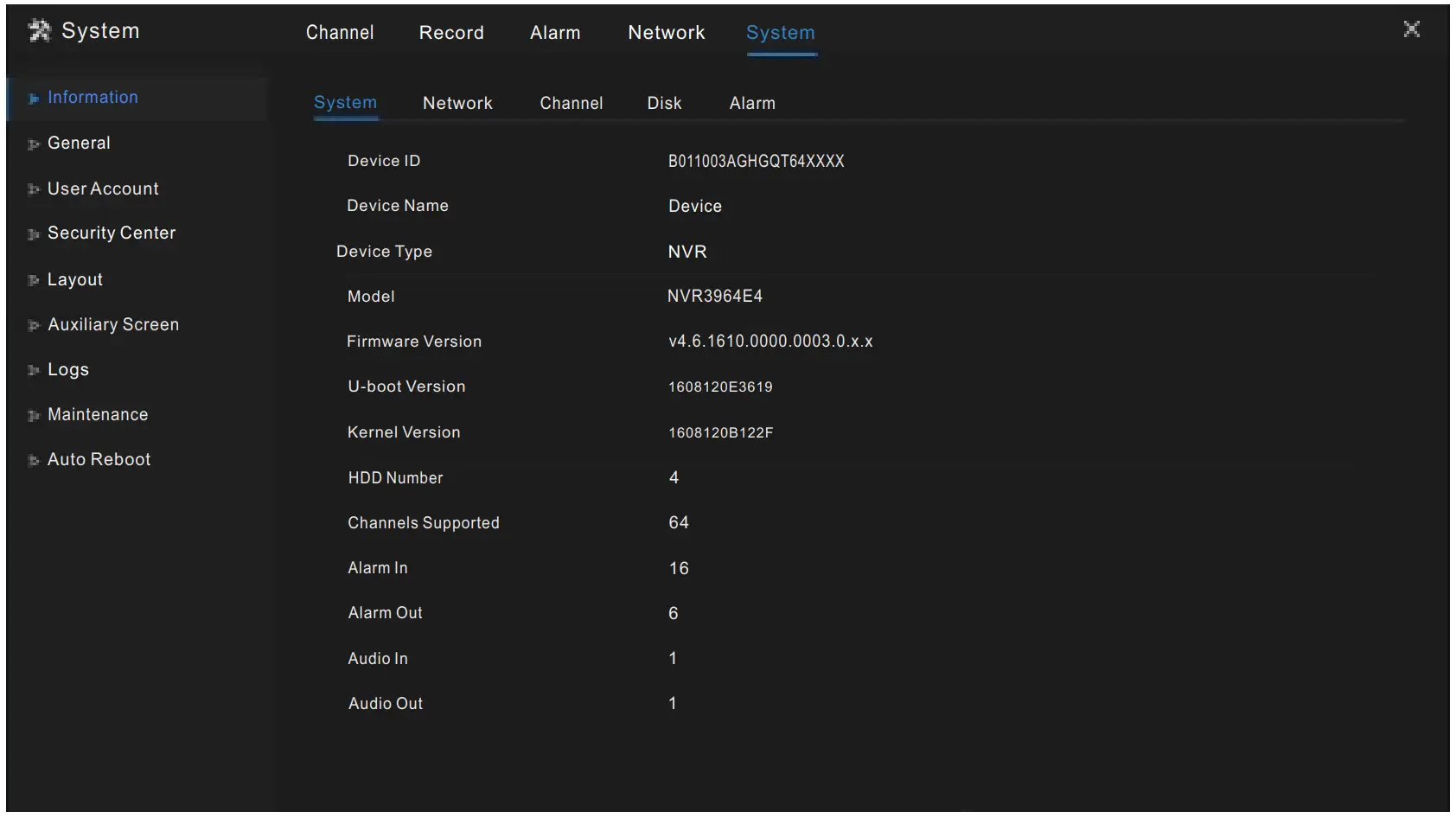Expand the Auto Reboot sidebar entry
This screenshot has width=1456, height=818.
point(99,459)
